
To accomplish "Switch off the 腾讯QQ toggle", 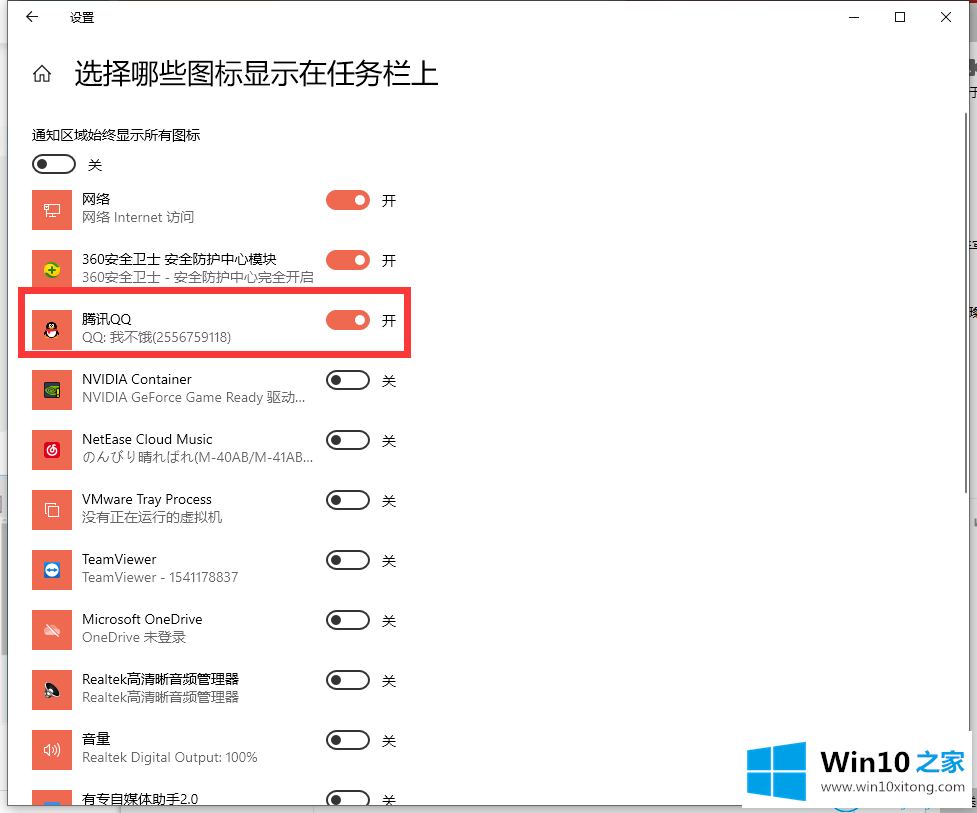I will click(348, 320).
